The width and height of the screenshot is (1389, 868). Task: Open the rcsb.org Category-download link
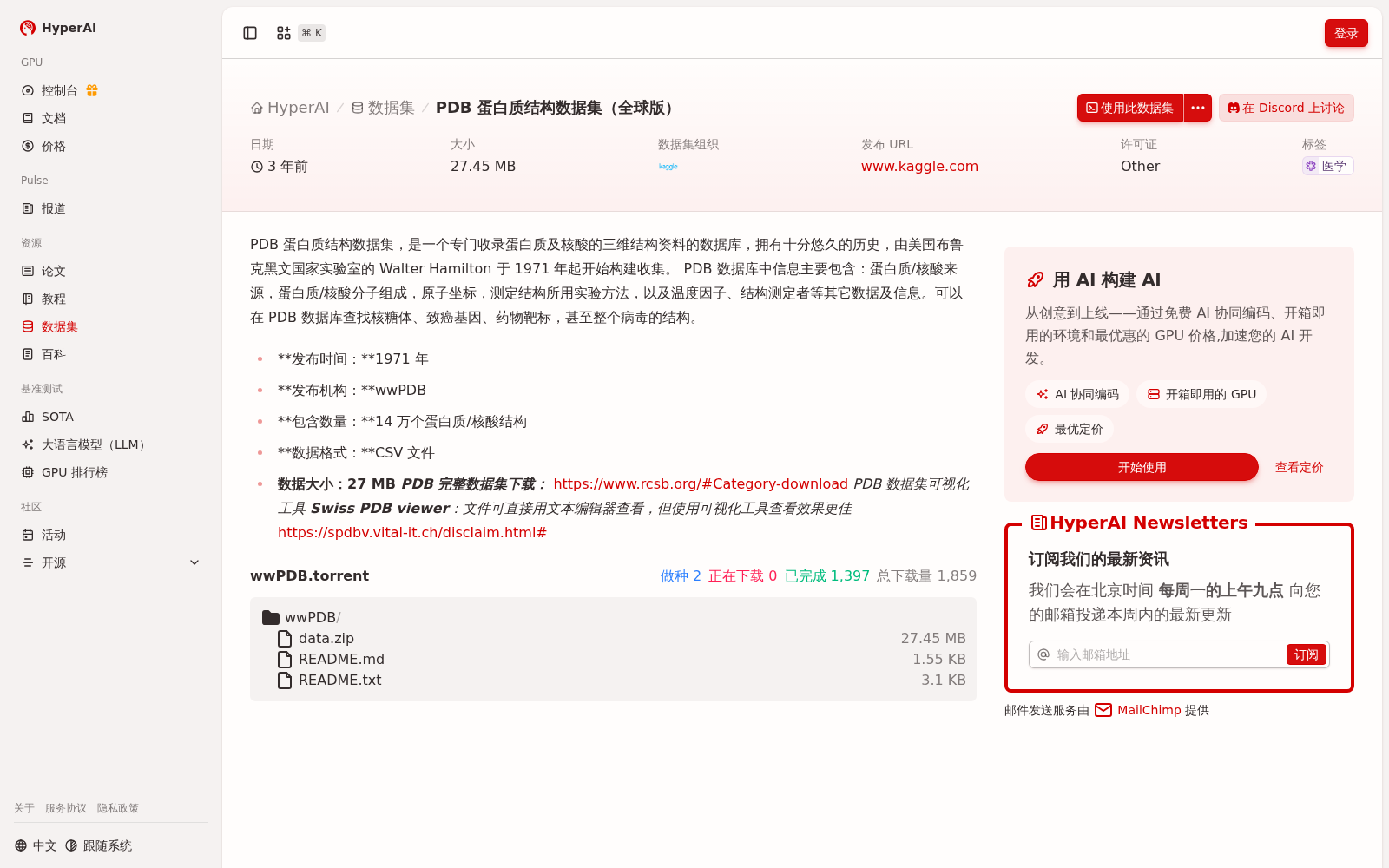pos(701,483)
